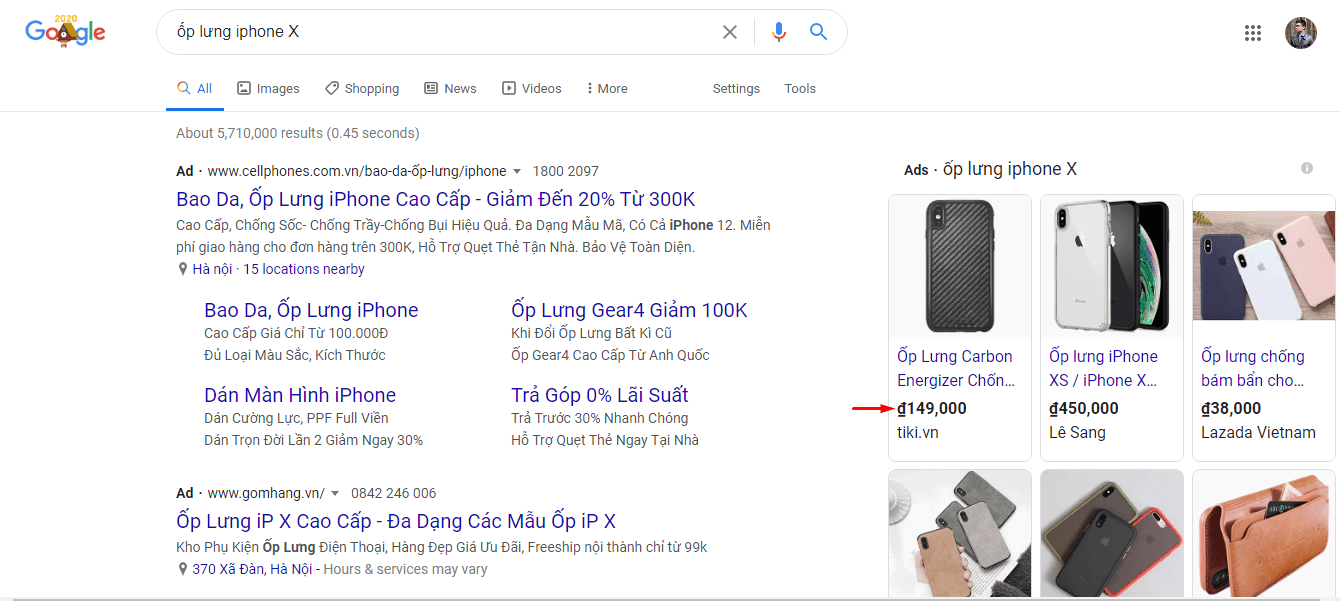Viewport: 1340px width, 601px height.
Task: Click the '370 Xã Đàn, Hà Nội' address link
Action: click(x=252, y=569)
